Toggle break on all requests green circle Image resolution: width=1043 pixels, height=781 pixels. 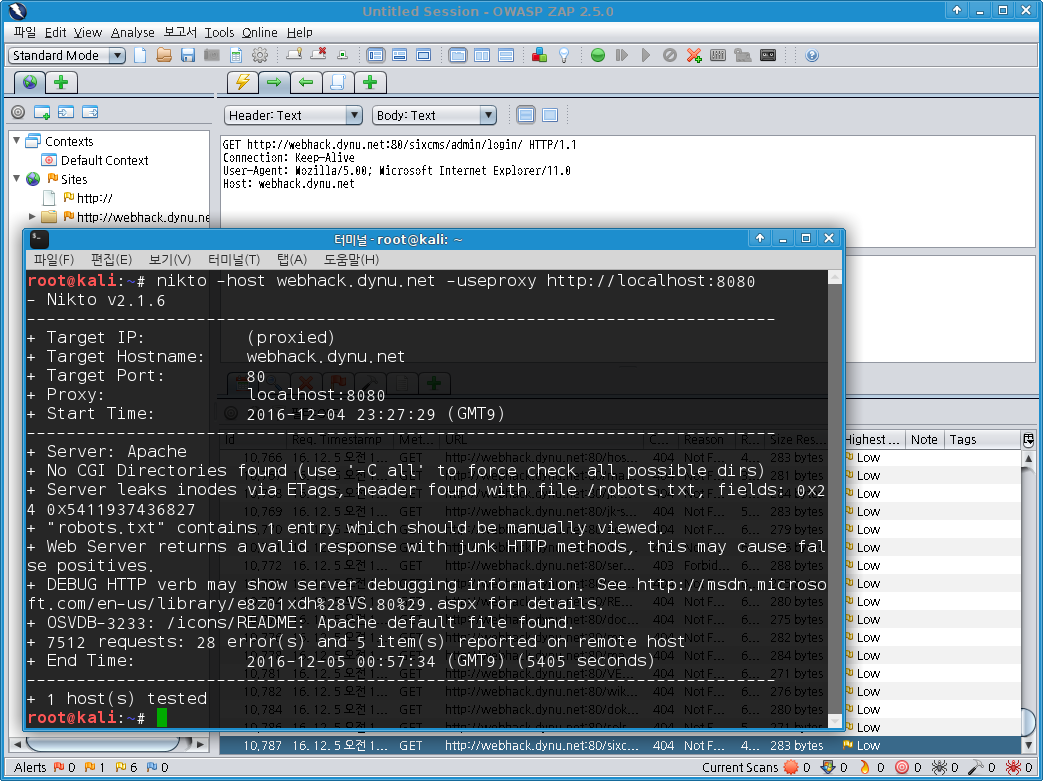(x=598, y=55)
